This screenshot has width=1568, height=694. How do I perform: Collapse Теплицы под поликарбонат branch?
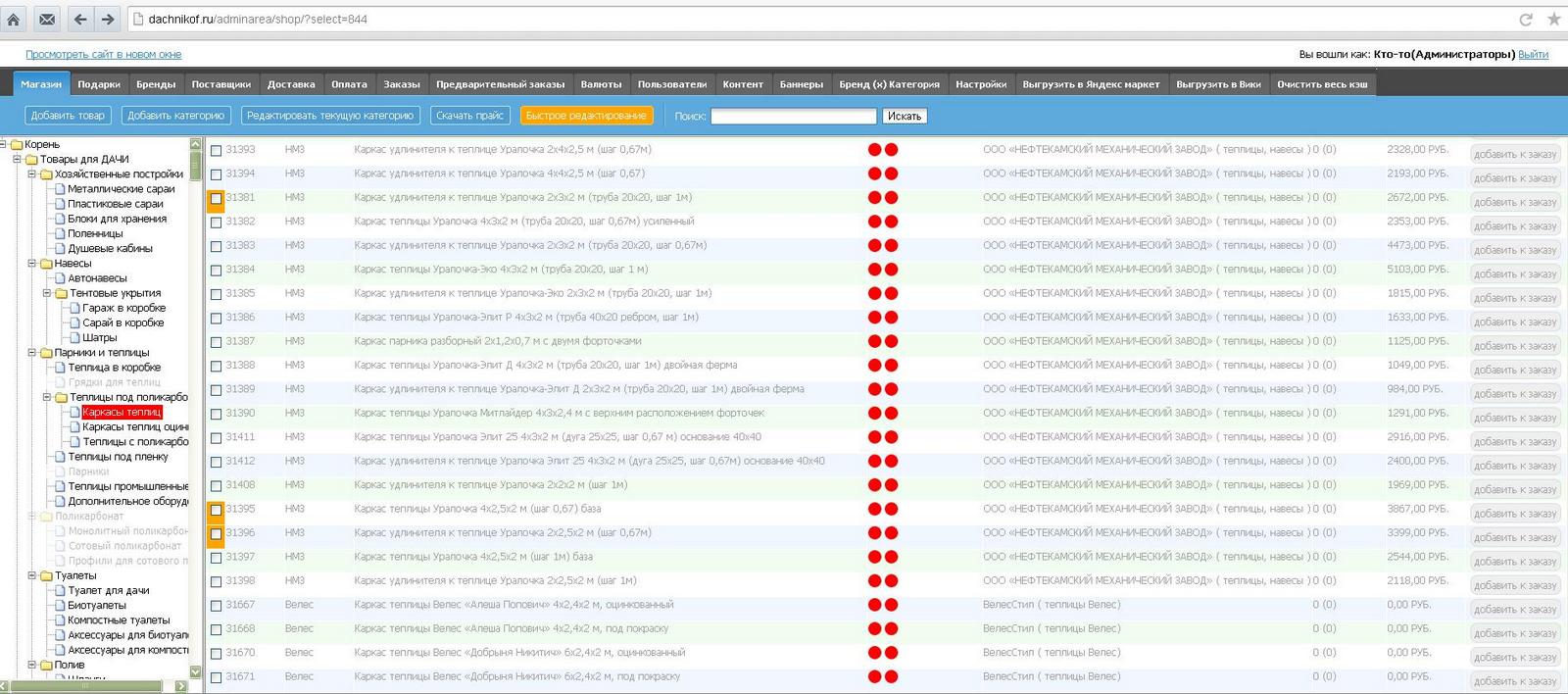(46, 397)
